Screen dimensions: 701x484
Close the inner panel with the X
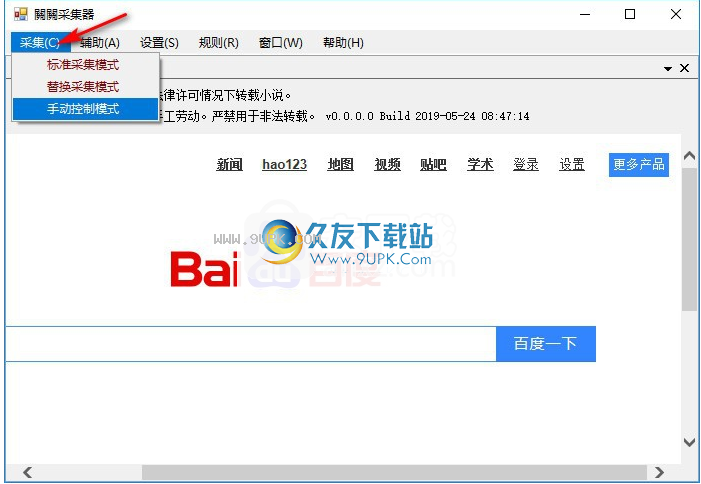(x=684, y=68)
